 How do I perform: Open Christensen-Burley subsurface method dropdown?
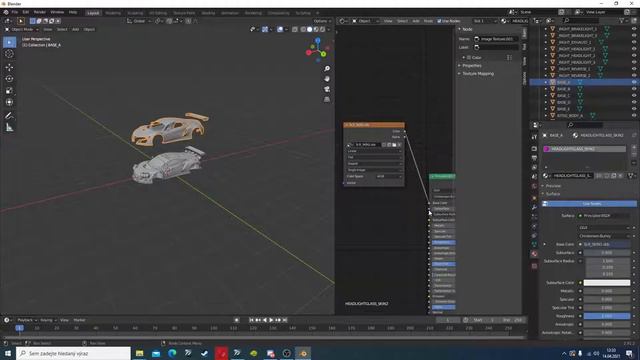[x=604, y=236]
